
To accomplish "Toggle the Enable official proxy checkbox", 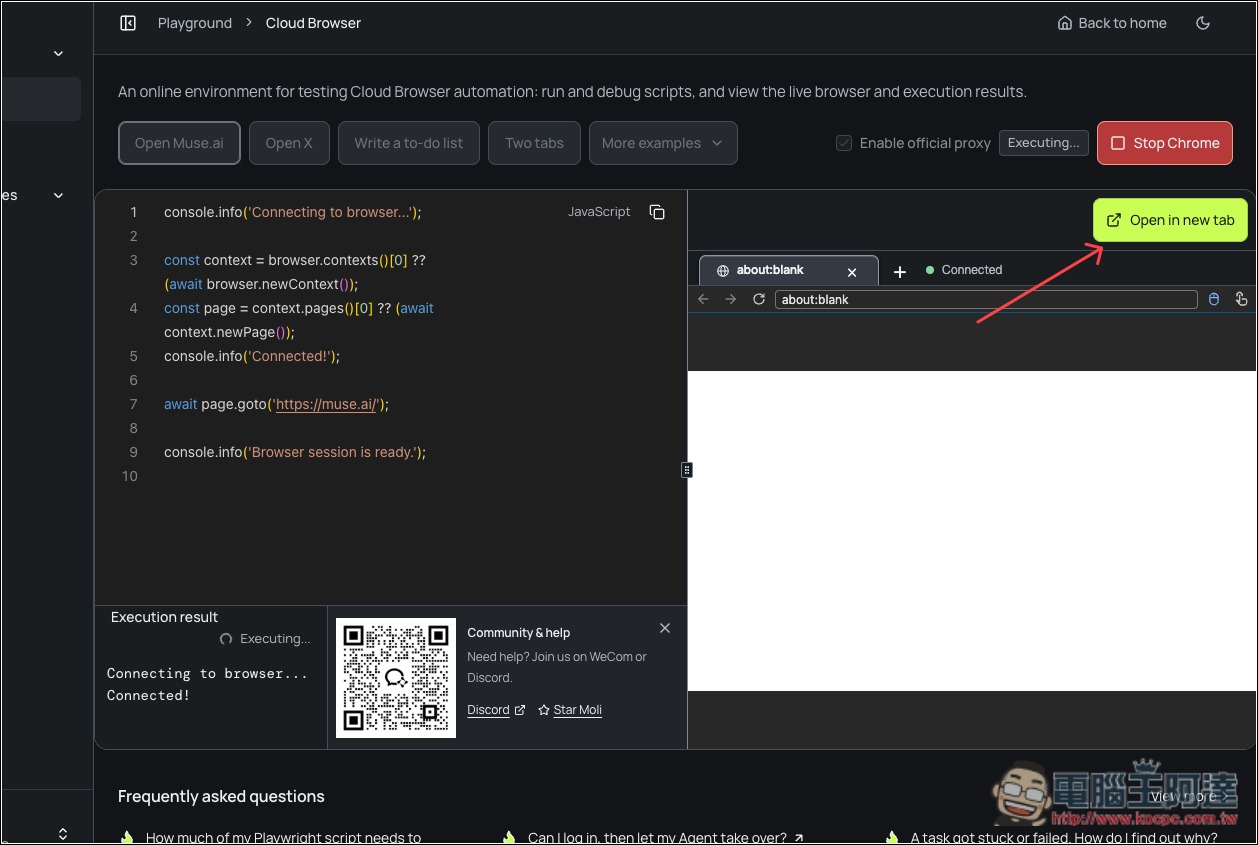I will tap(844, 143).
